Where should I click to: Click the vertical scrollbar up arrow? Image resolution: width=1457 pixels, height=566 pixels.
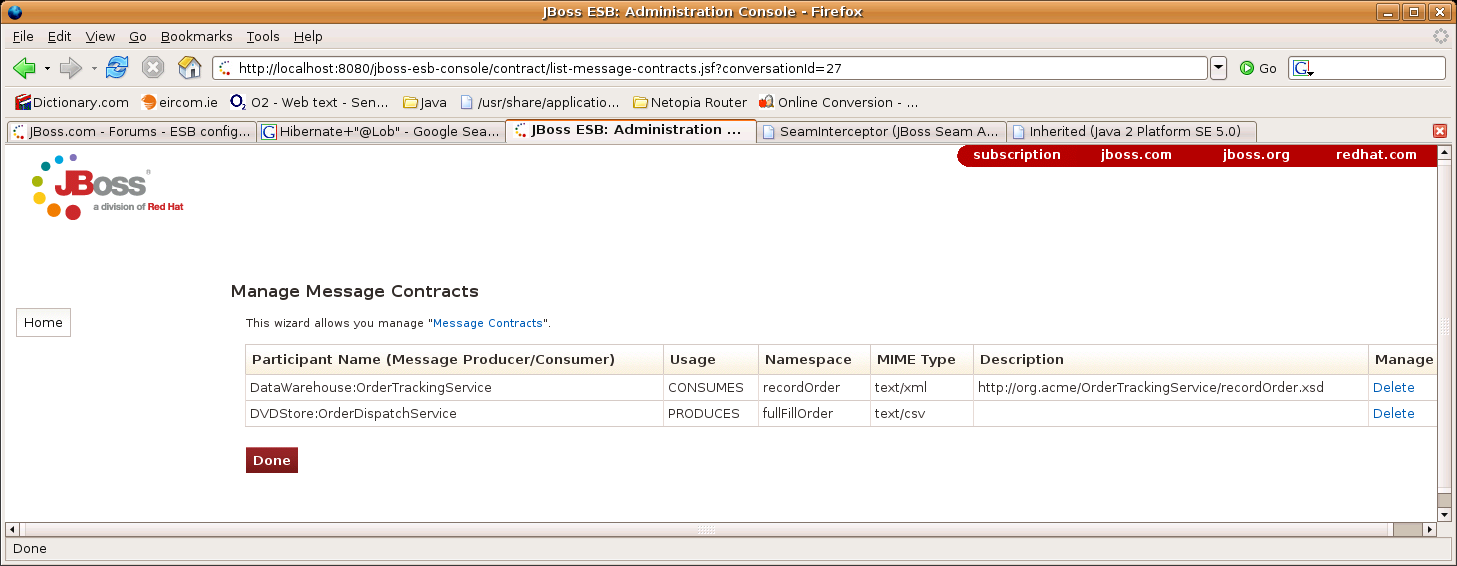(x=1444, y=153)
